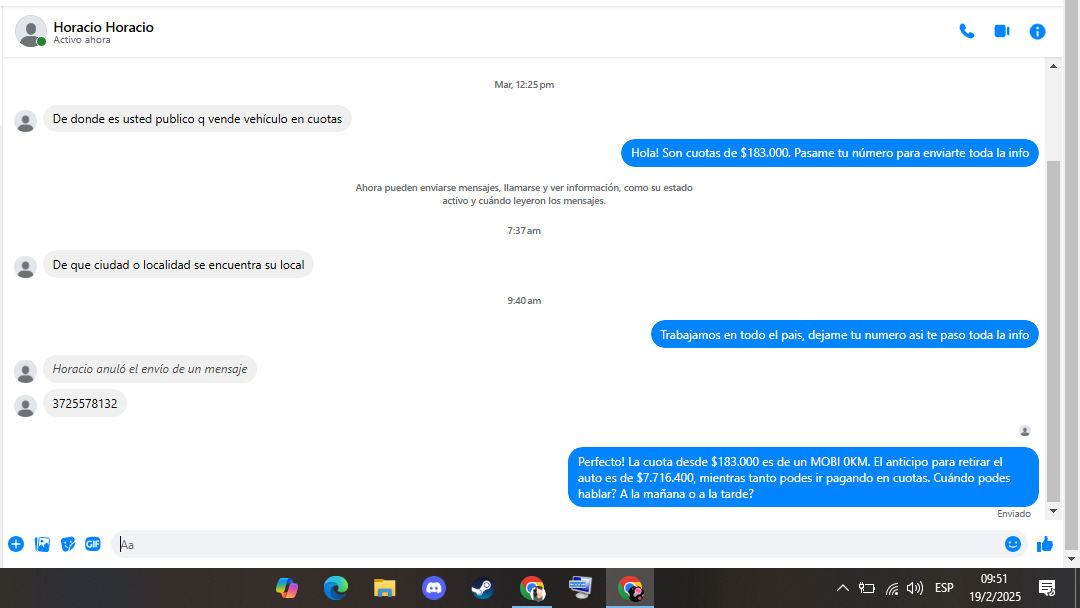Click the chat scrollbar up arrow
Image resolution: width=1080 pixels, height=608 pixels.
pos(1053,66)
